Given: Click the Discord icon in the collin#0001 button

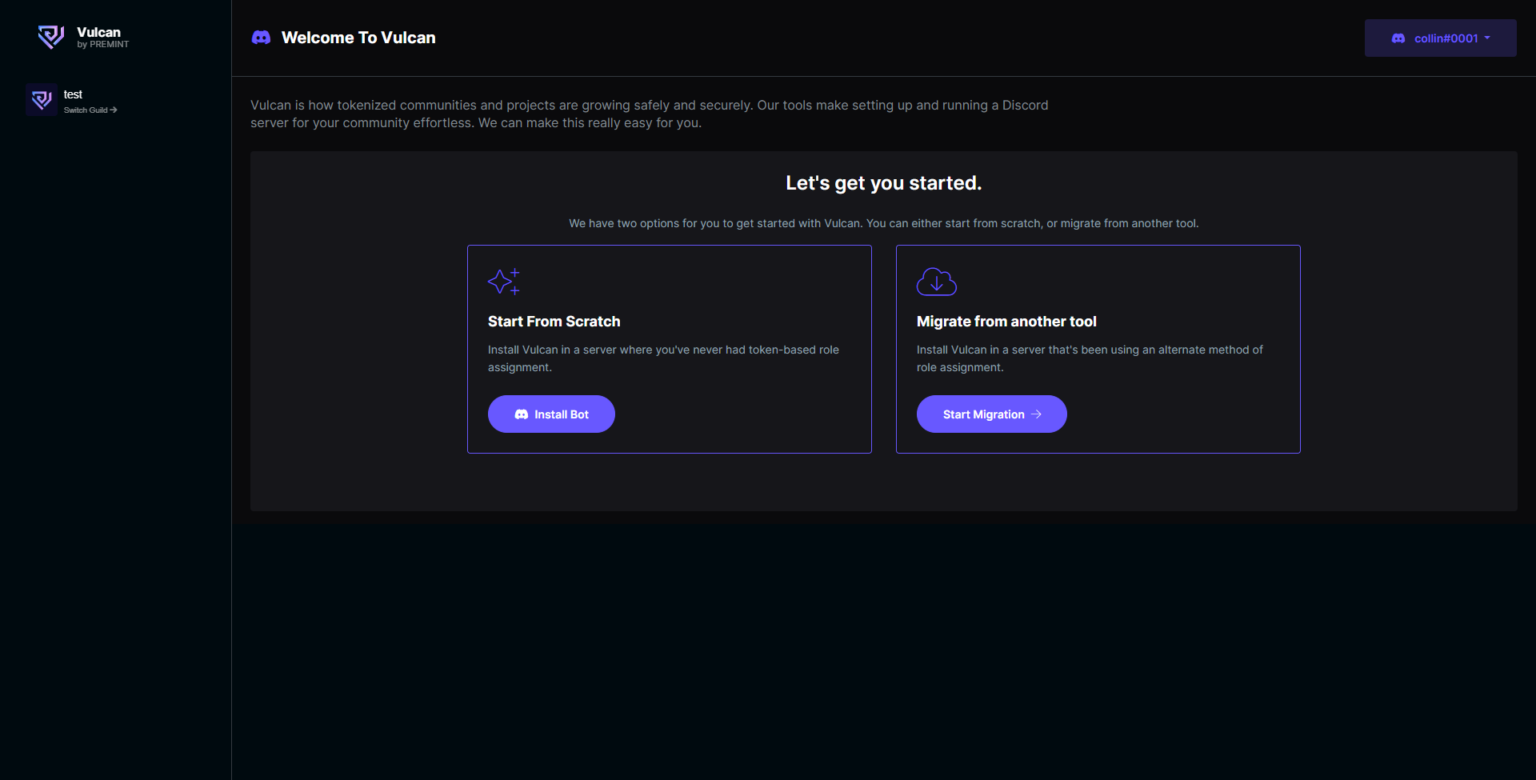Looking at the screenshot, I should point(1398,37).
